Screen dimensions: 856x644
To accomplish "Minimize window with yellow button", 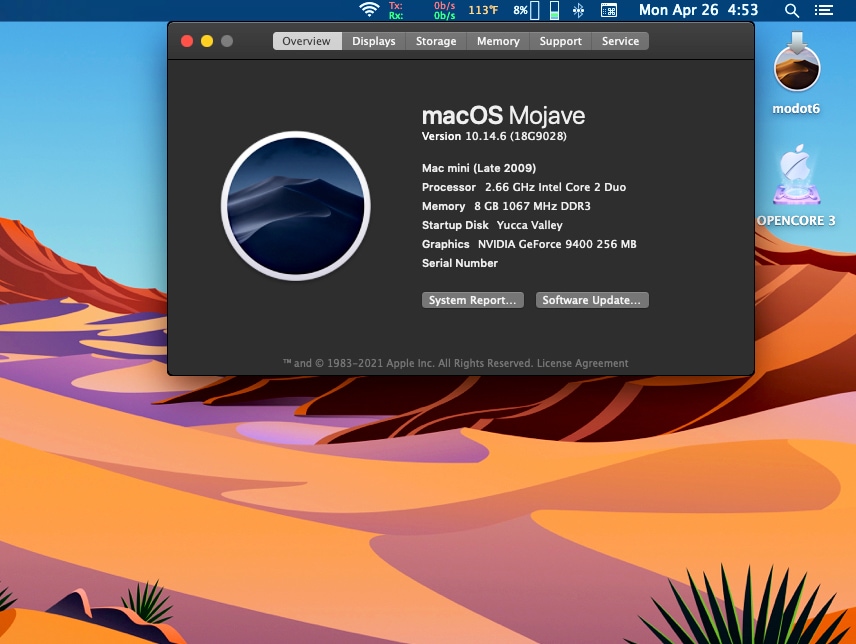I will (207, 41).
